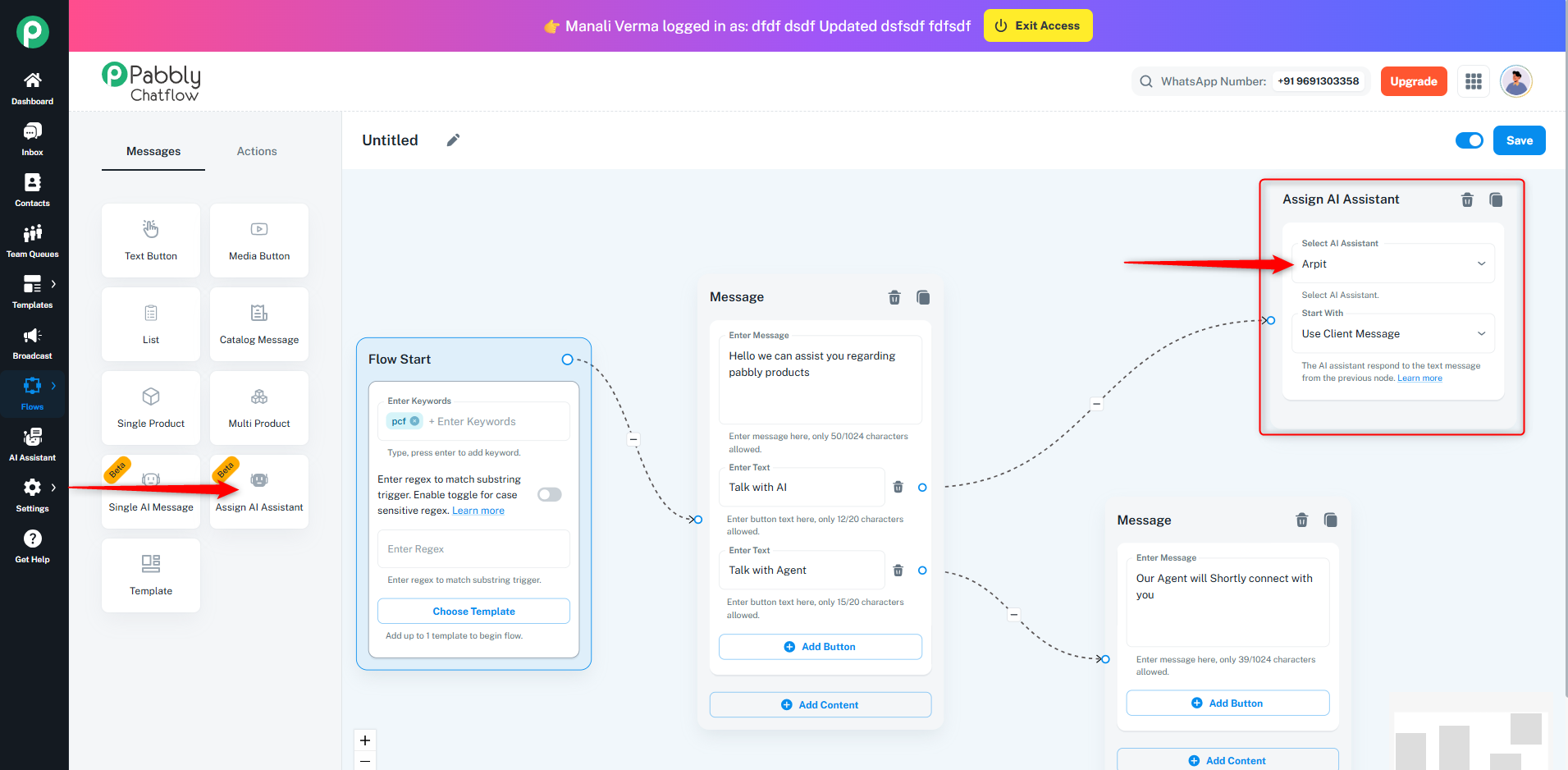Open the Dashboard from the sidebar

pyautogui.click(x=33, y=89)
